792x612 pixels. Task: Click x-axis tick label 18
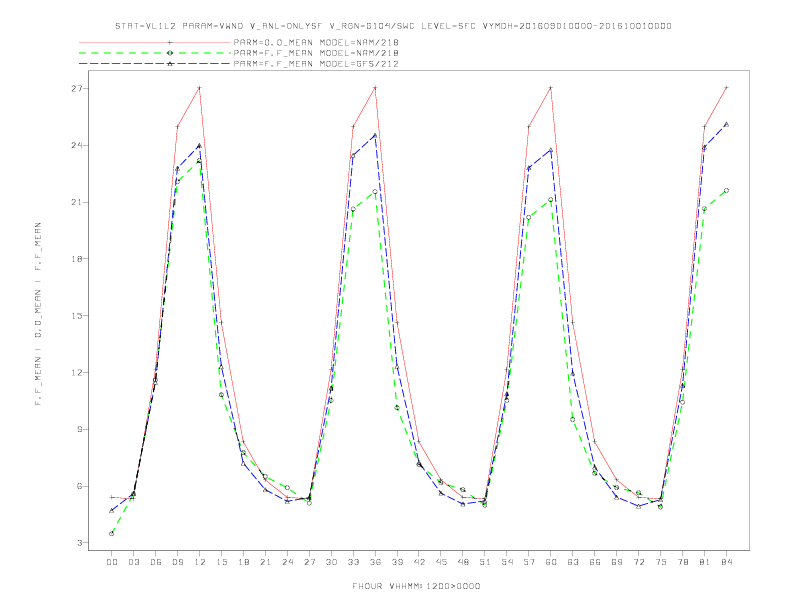tap(243, 562)
